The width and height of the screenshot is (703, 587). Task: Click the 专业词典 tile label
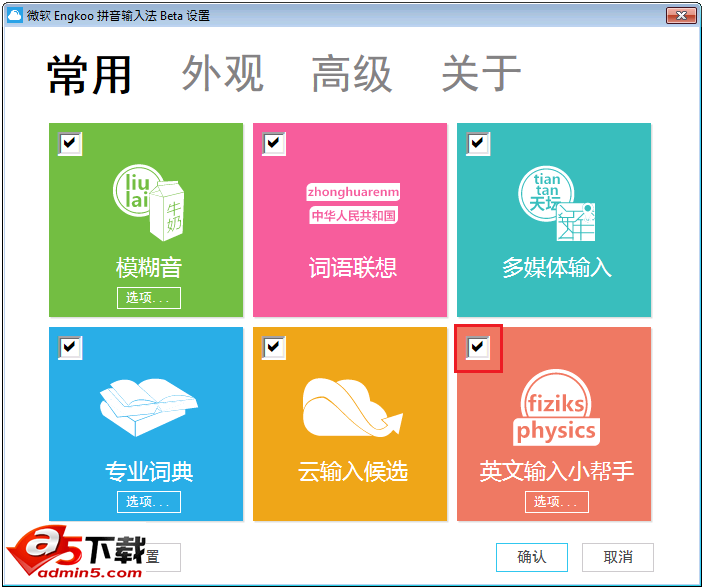click(x=149, y=471)
